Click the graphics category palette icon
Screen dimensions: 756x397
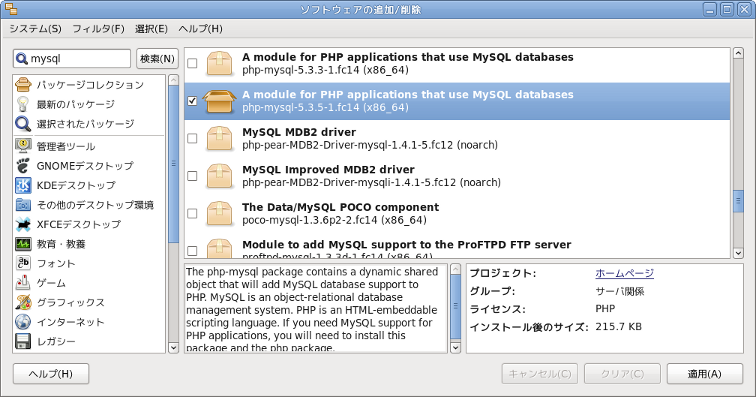click(23, 302)
